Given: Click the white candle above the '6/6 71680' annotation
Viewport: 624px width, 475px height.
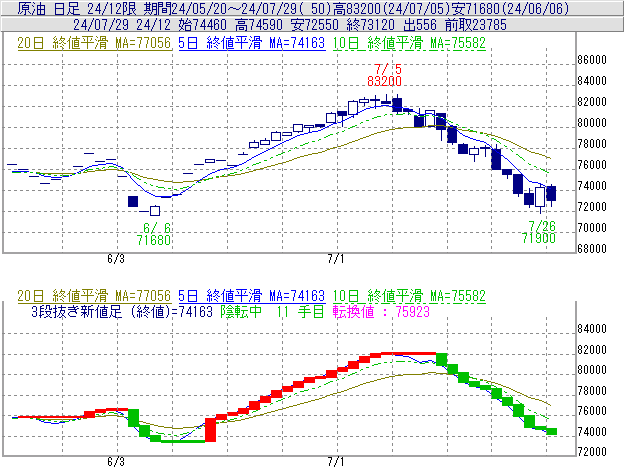Looking at the screenshot, I should pos(155,210).
